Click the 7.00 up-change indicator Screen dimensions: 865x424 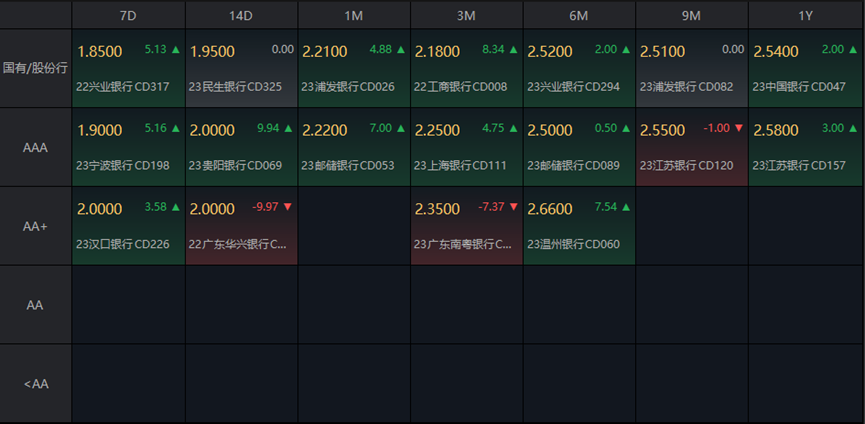point(387,128)
